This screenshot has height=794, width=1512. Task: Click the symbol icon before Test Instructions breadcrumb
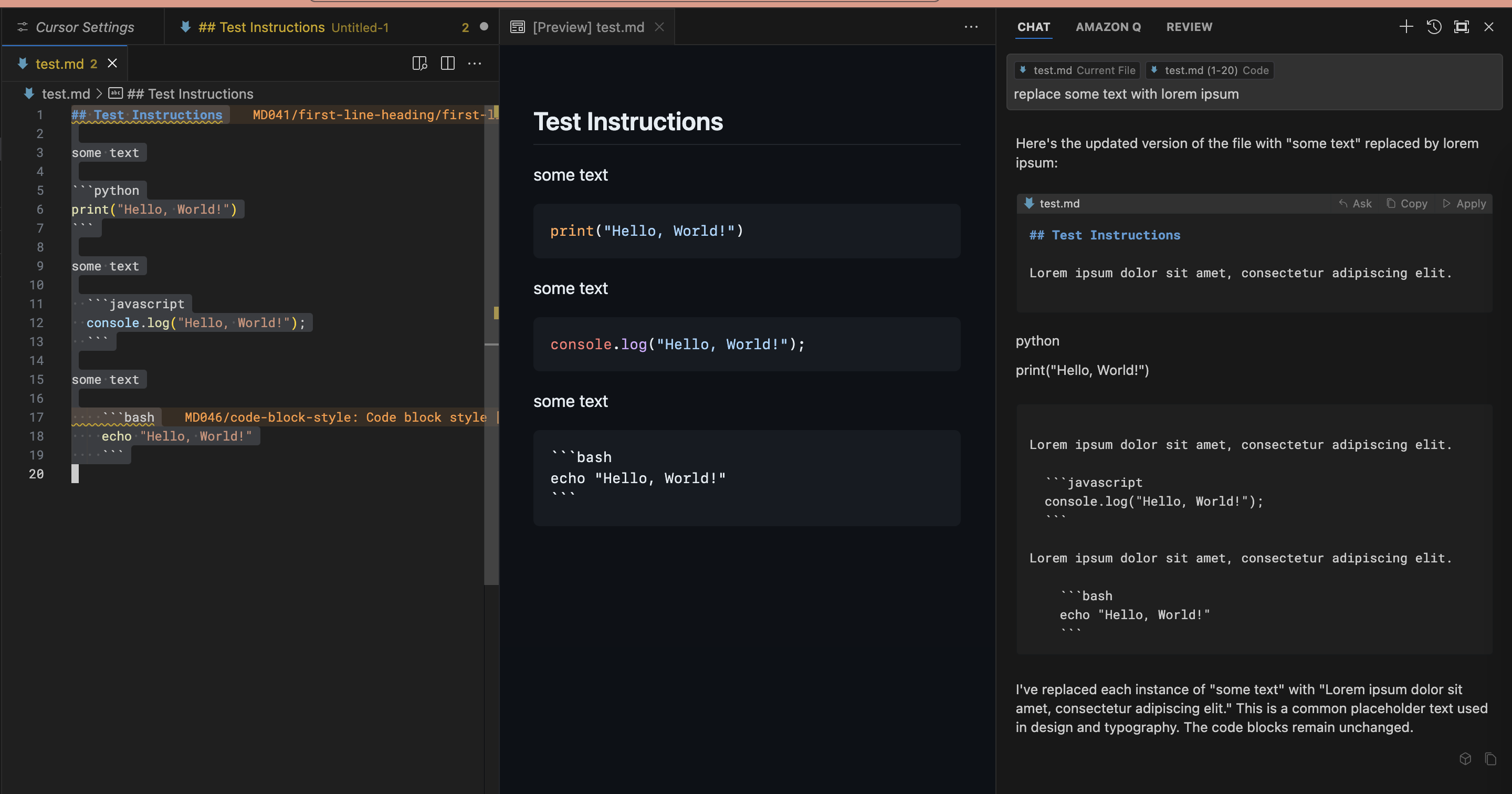coord(115,93)
